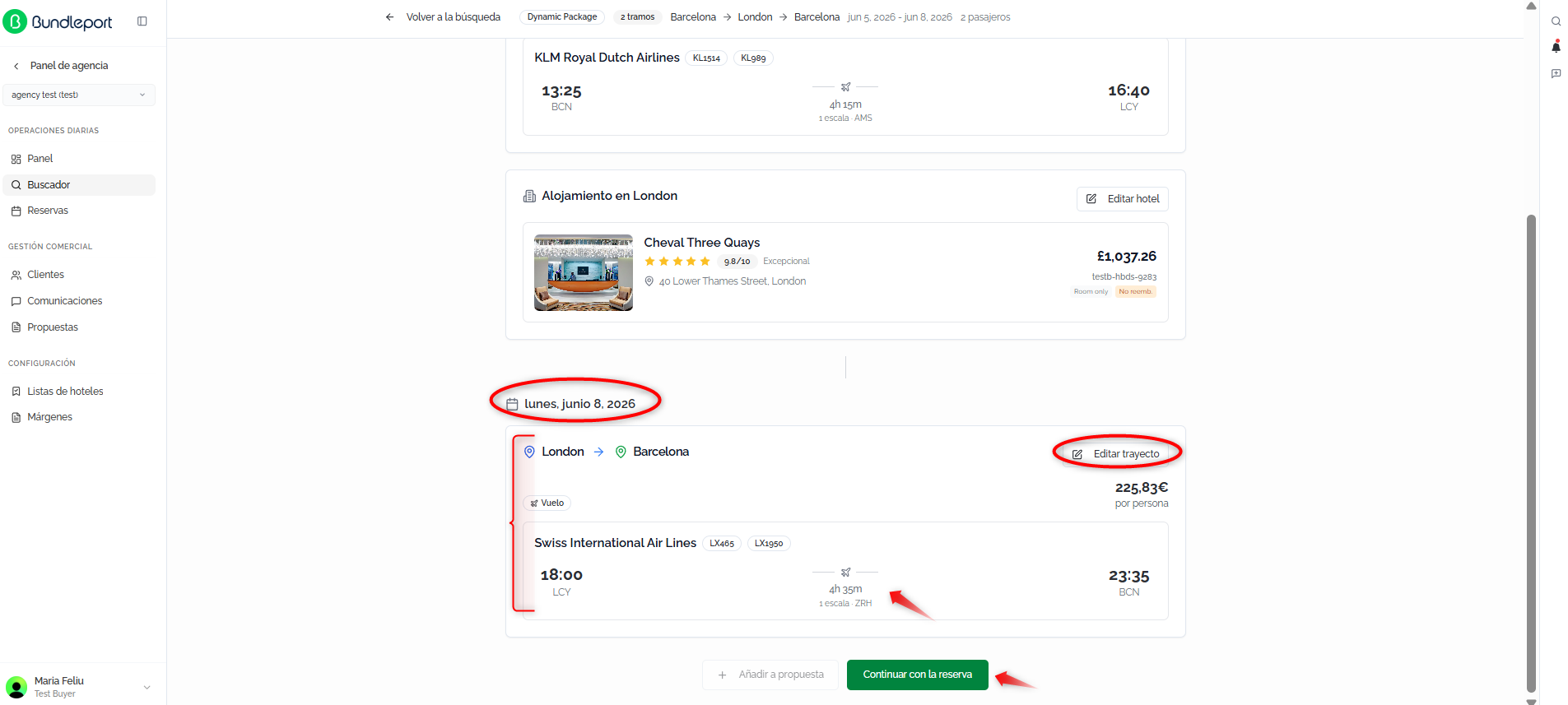Viewport: 1568px width, 705px height.
Task: Open search via top-right magnifier icon
Action: pos(1556,21)
